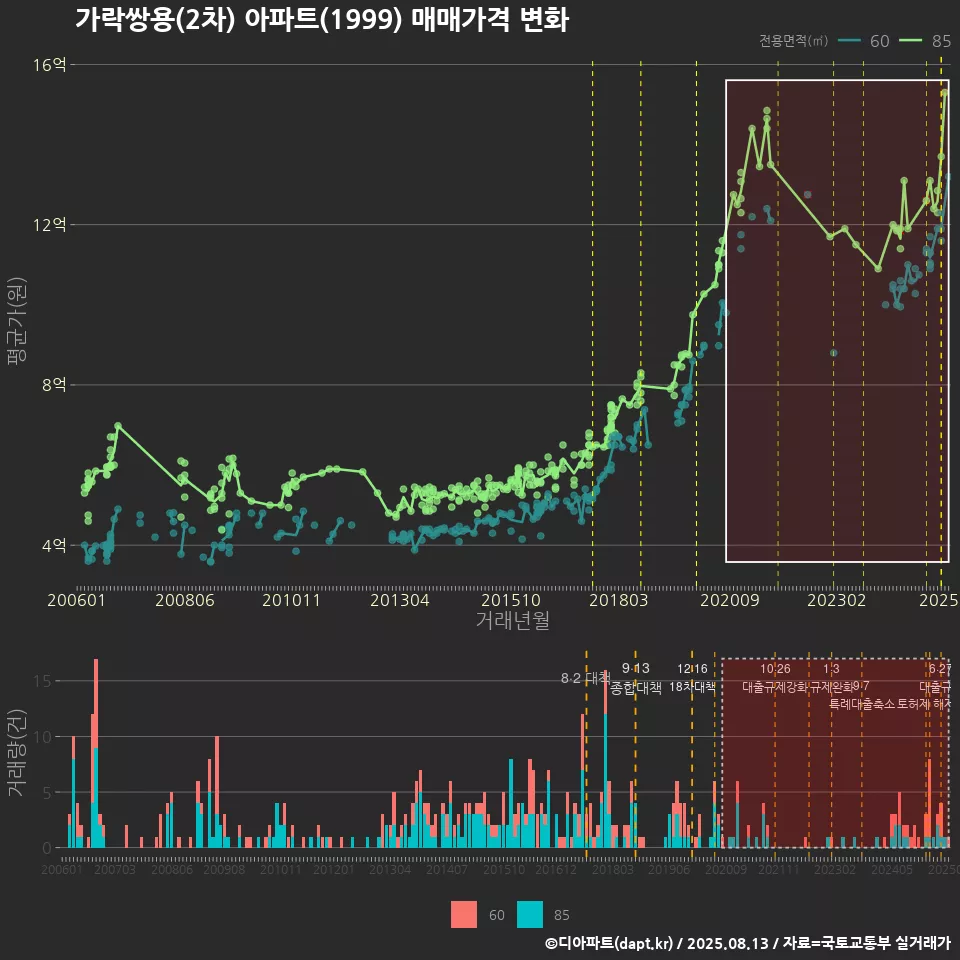Viewport: 960px width, 960px height.
Task: Click the 거래년월 axis title
Action: (x=512, y=620)
